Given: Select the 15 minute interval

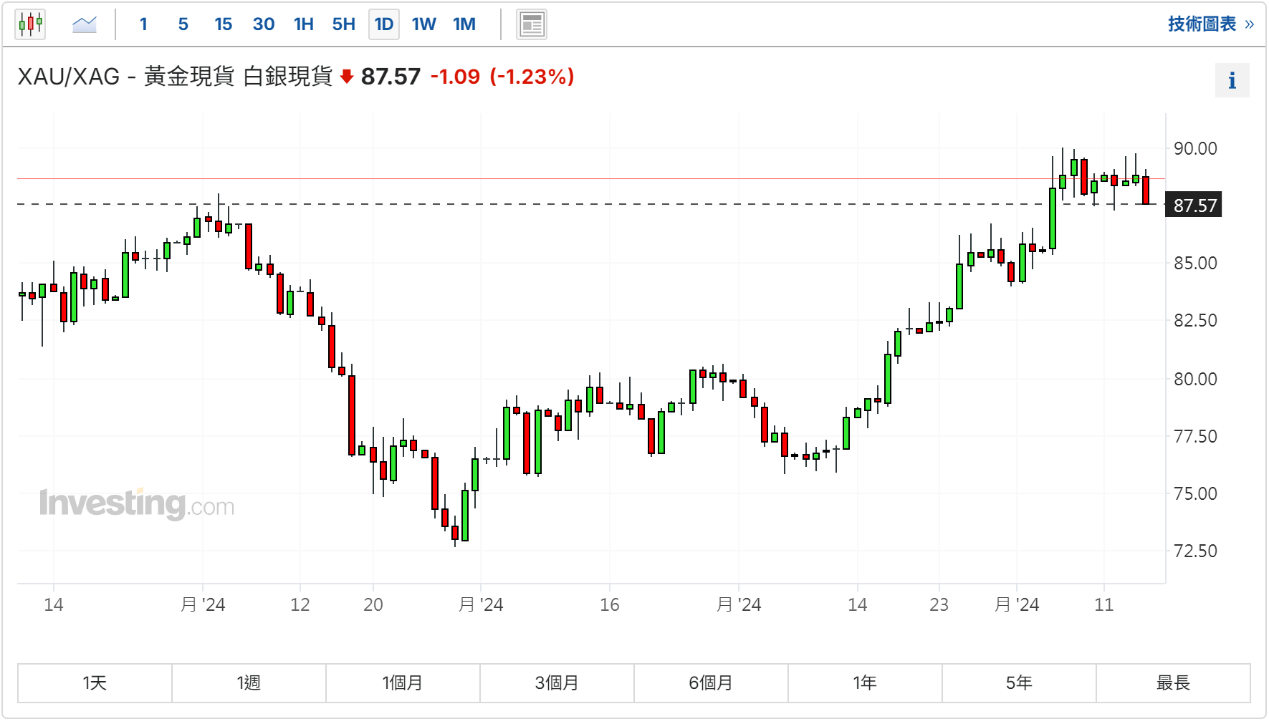Looking at the screenshot, I should [223, 24].
